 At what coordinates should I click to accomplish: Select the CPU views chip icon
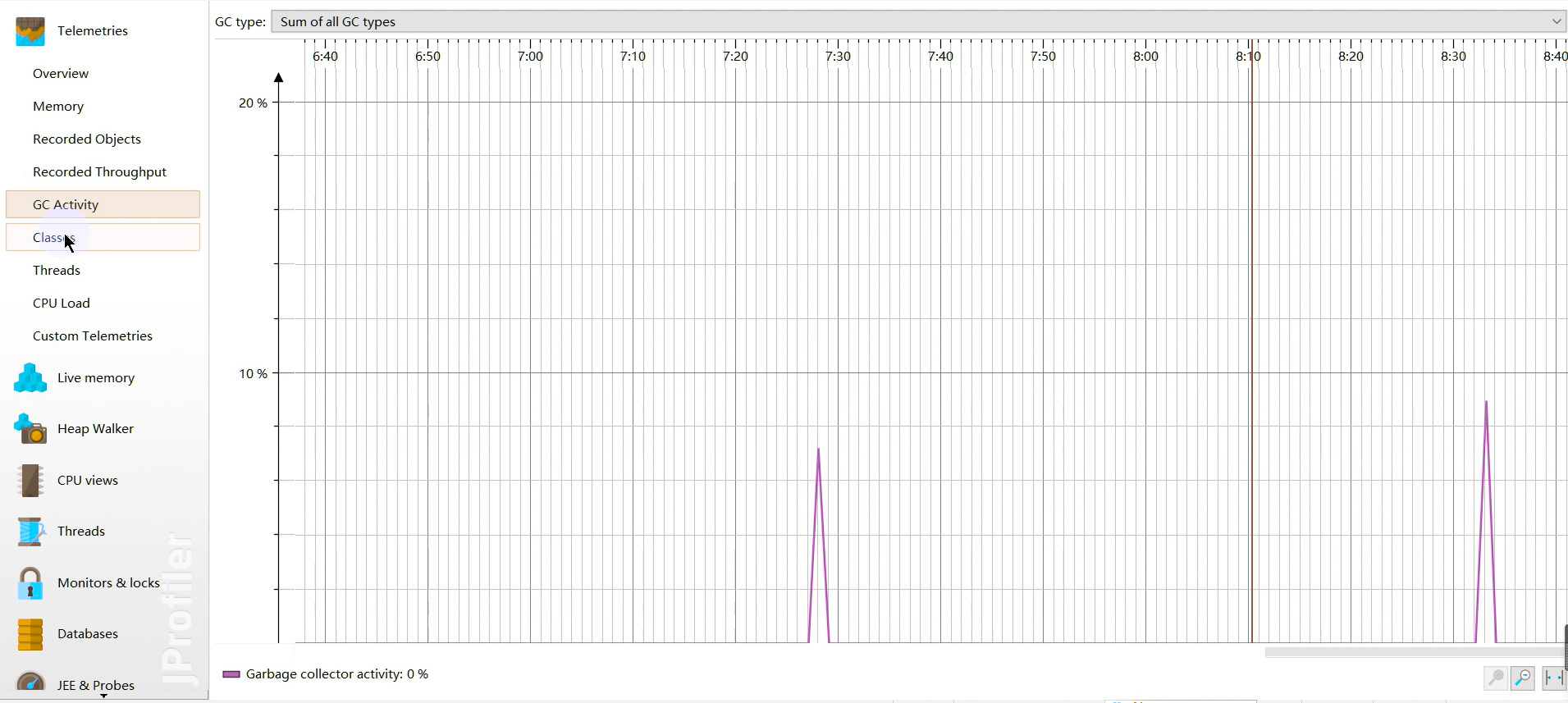tap(30, 481)
